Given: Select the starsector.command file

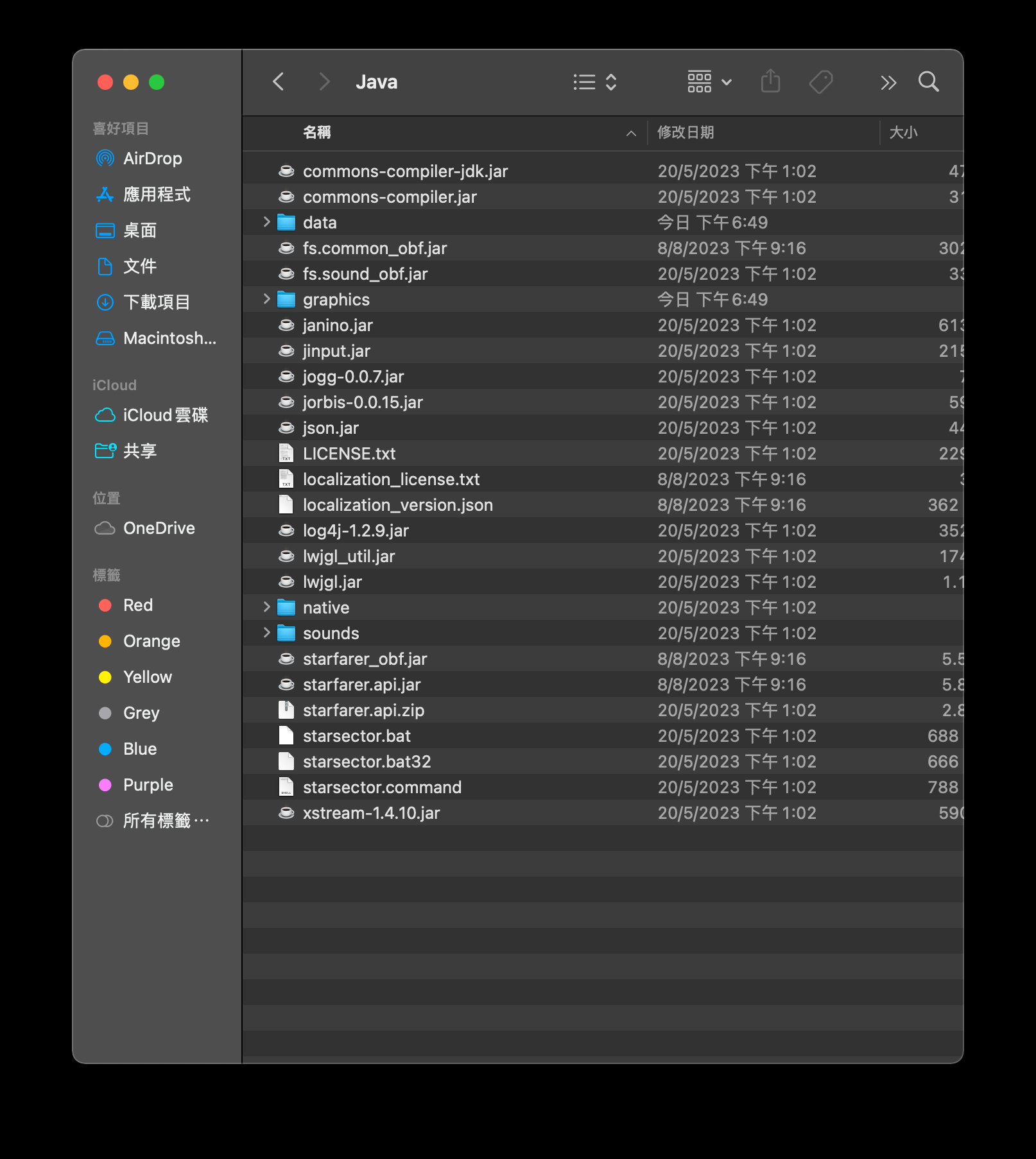Looking at the screenshot, I should [382, 787].
